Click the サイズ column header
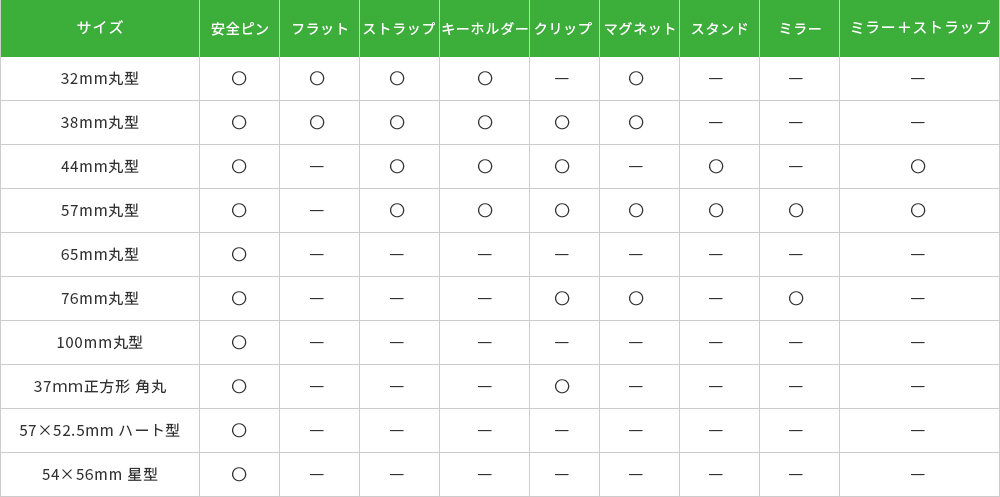This screenshot has height=497, width=1000. [100, 28]
